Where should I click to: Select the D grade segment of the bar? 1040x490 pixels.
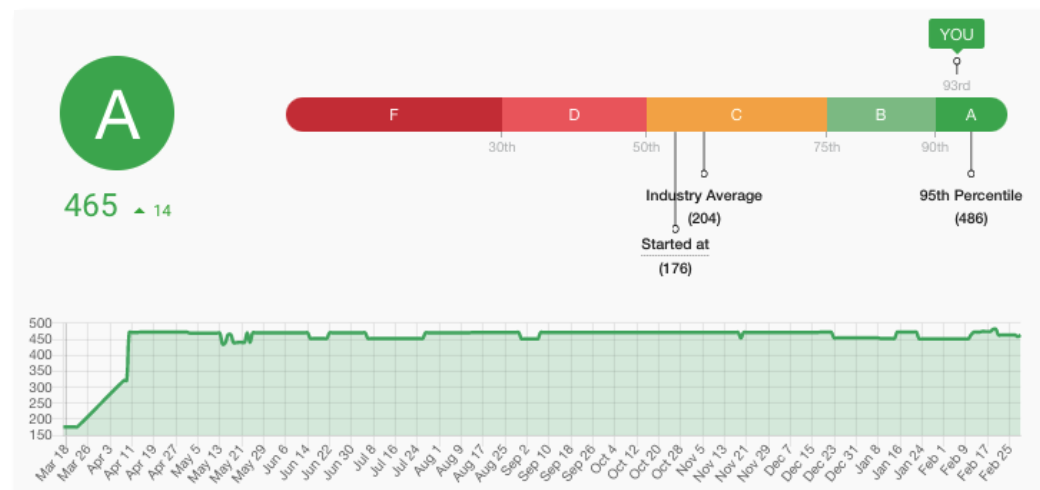574,114
